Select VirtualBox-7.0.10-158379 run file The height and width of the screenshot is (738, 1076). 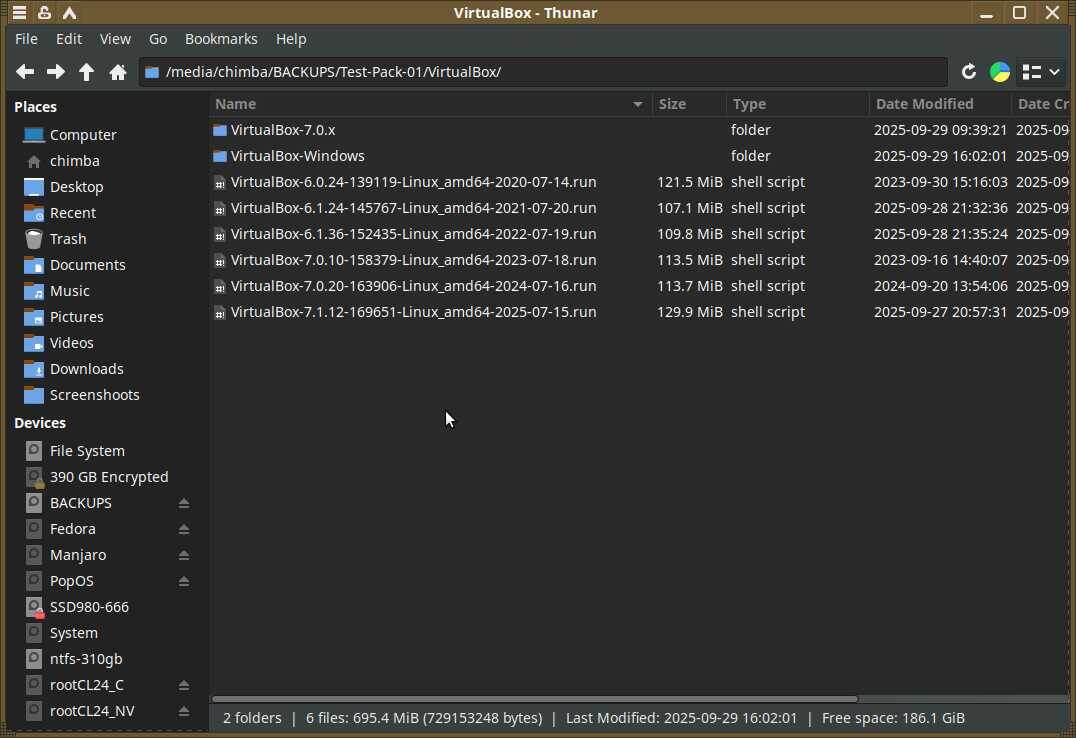(413, 260)
